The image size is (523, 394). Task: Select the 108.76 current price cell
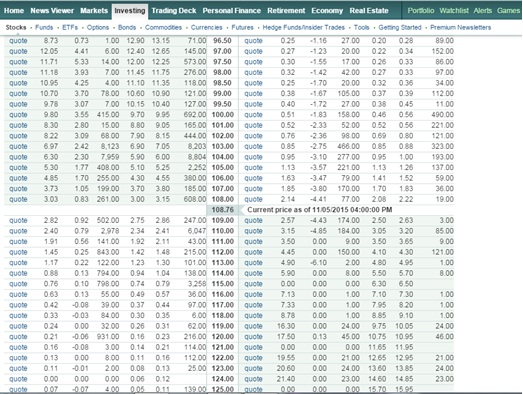point(222,210)
